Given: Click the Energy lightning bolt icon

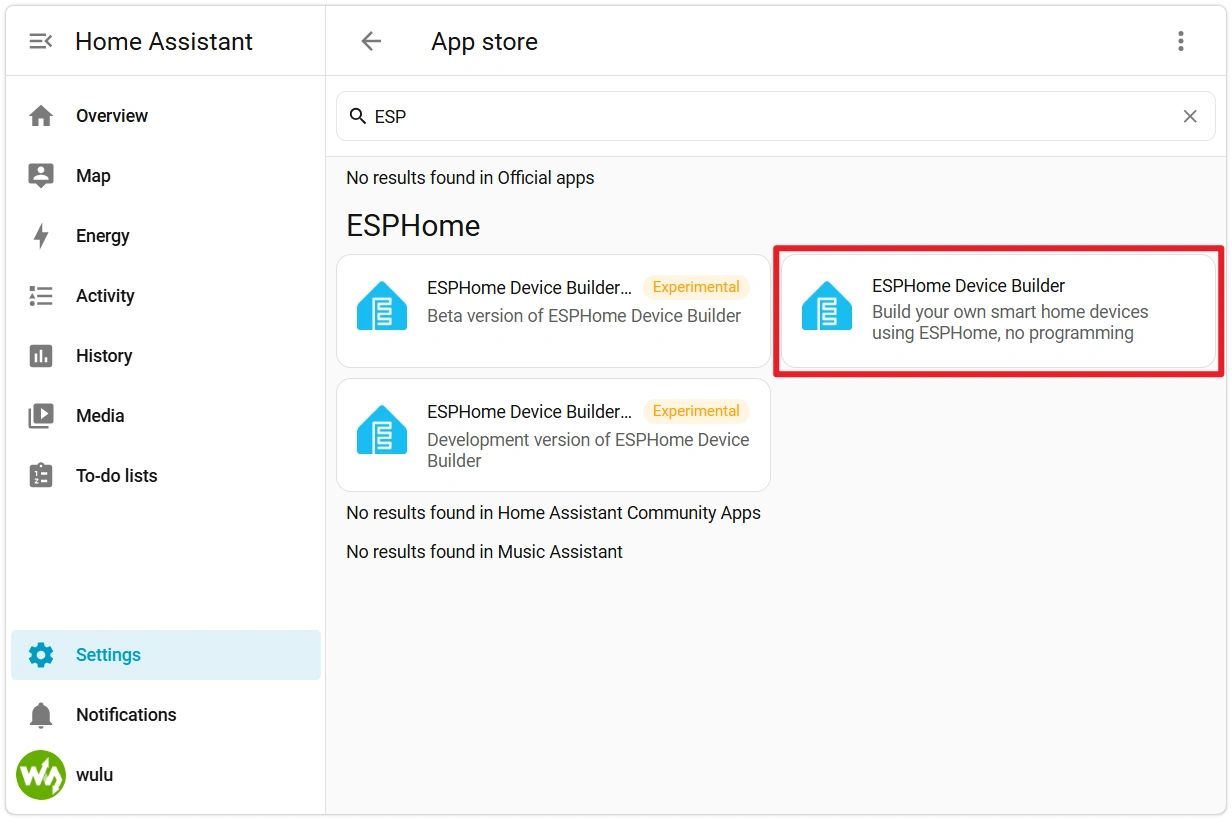Looking at the screenshot, I should [x=41, y=236].
